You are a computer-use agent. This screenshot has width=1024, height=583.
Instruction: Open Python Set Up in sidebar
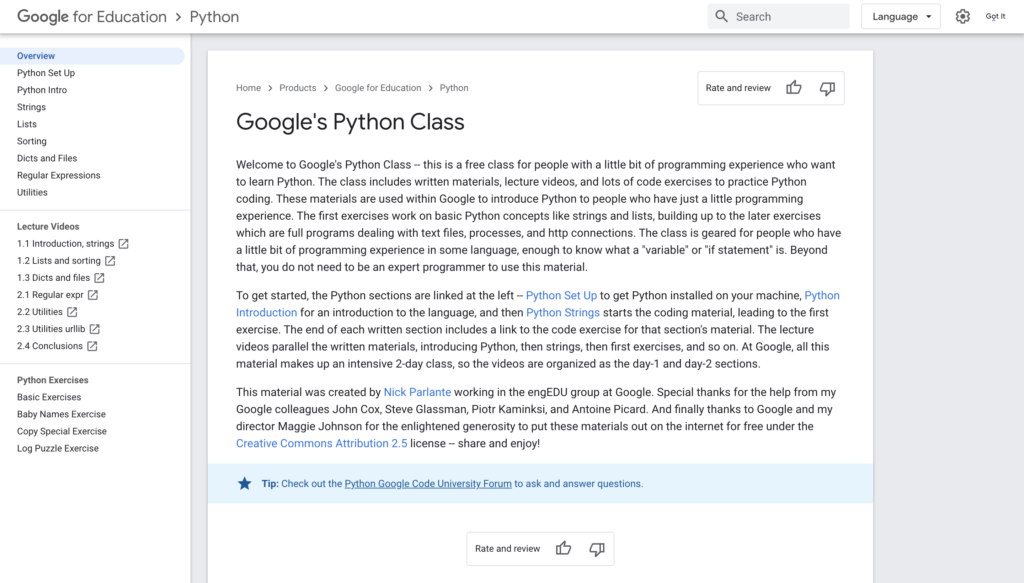click(46, 73)
